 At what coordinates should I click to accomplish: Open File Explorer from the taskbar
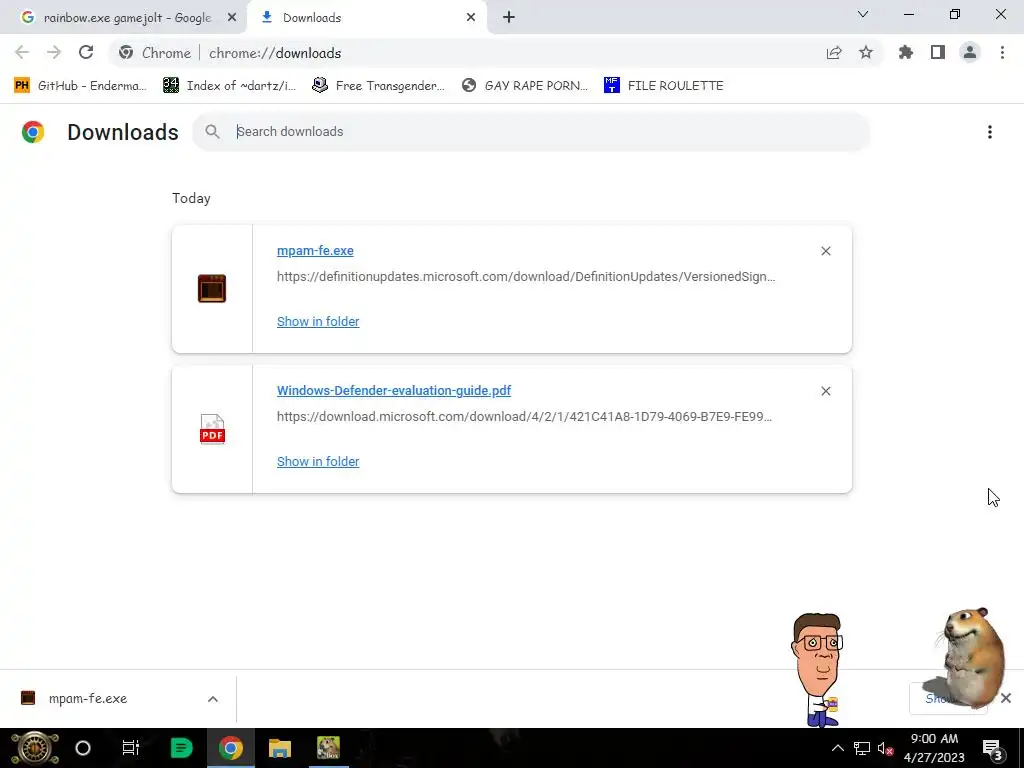coord(280,748)
